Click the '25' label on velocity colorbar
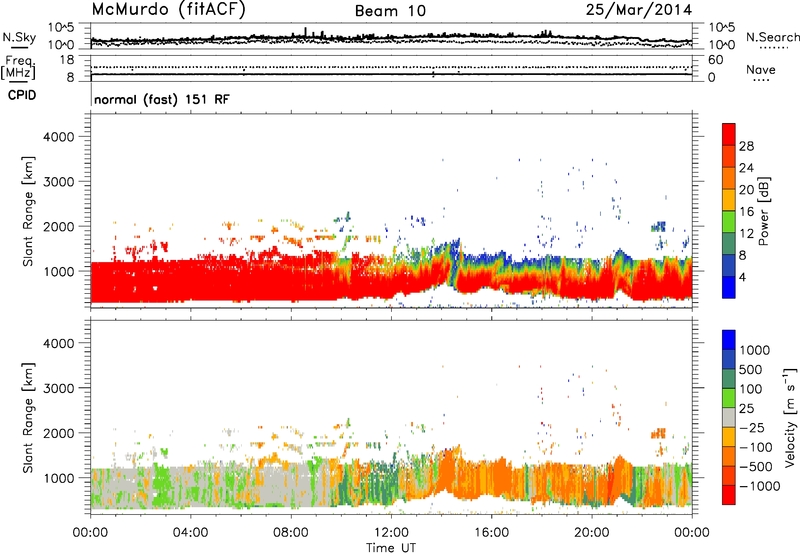The width and height of the screenshot is (800, 554). [x=746, y=409]
